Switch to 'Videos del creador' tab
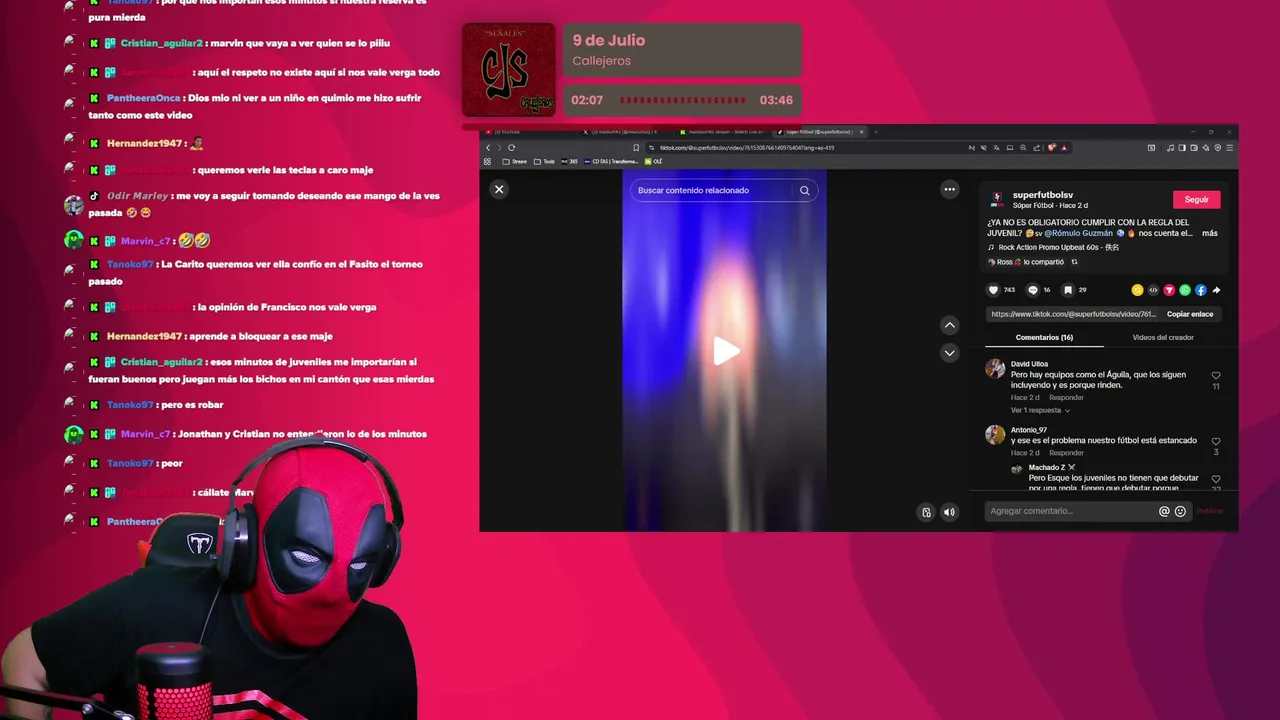 tap(1163, 337)
